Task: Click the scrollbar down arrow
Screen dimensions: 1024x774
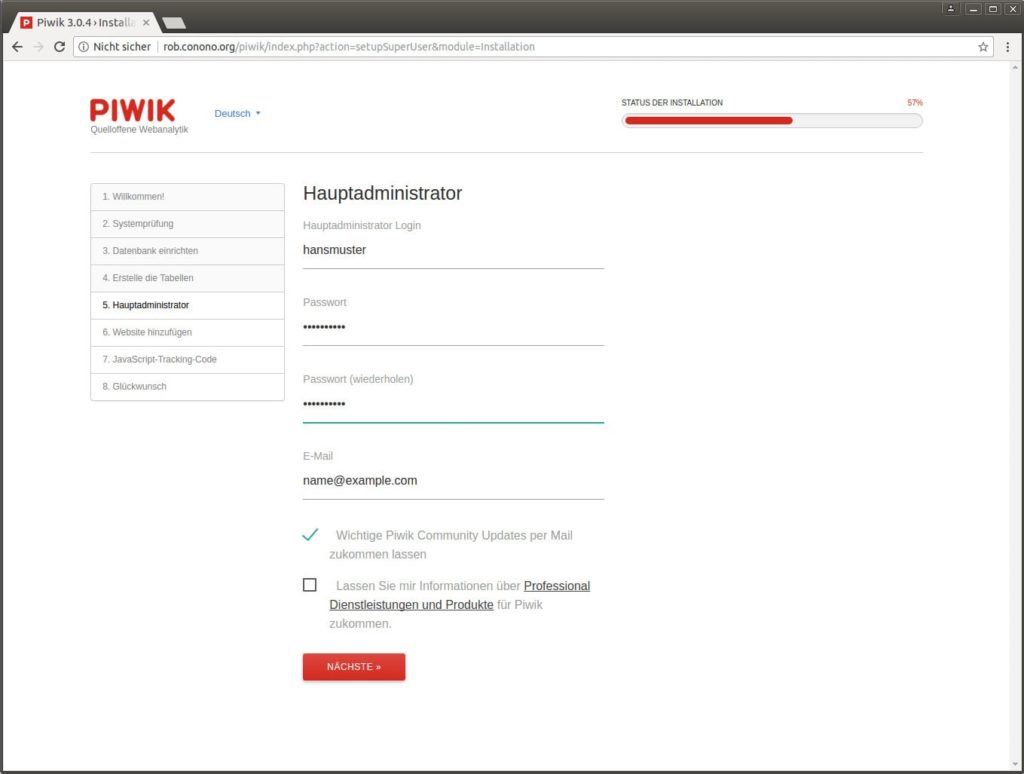Action: coord(1016,764)
